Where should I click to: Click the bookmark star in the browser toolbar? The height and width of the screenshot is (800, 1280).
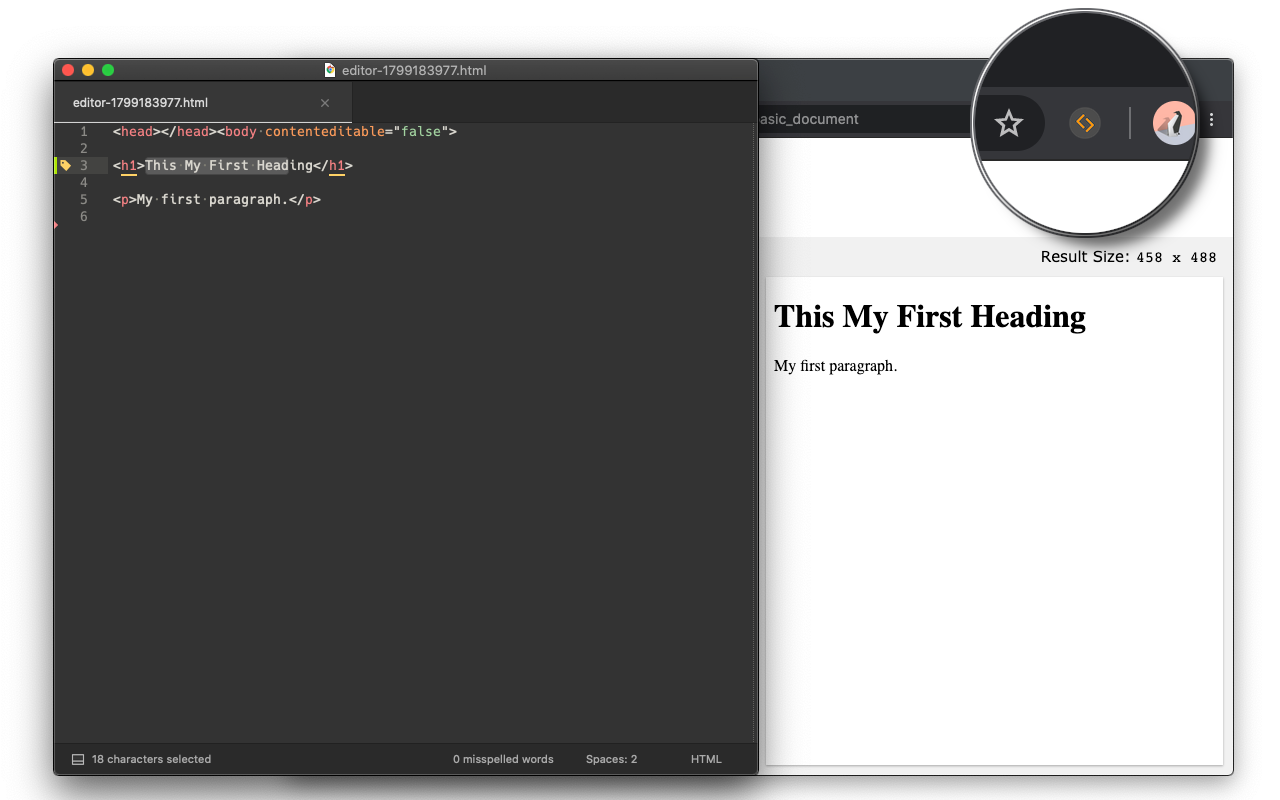click(1008, 123)
